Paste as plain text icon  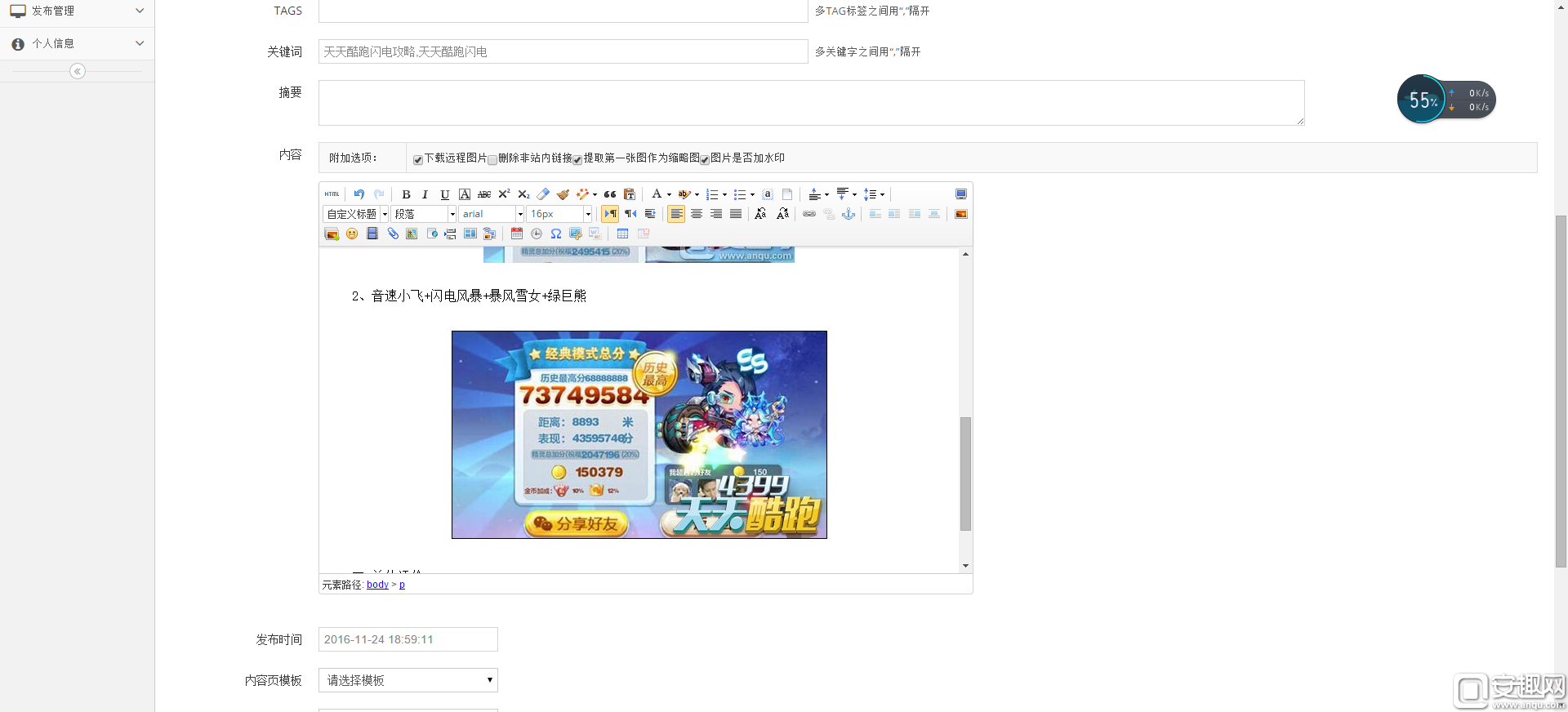(x=630, y=194)
